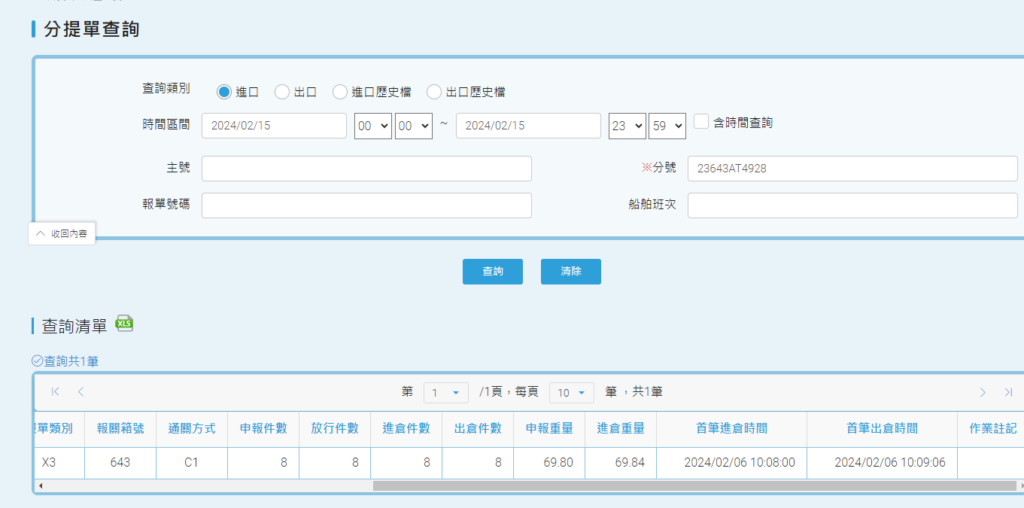The image size is (1024, 508).
Task: Export query list to XLS file
Action: tap(125, 324)
